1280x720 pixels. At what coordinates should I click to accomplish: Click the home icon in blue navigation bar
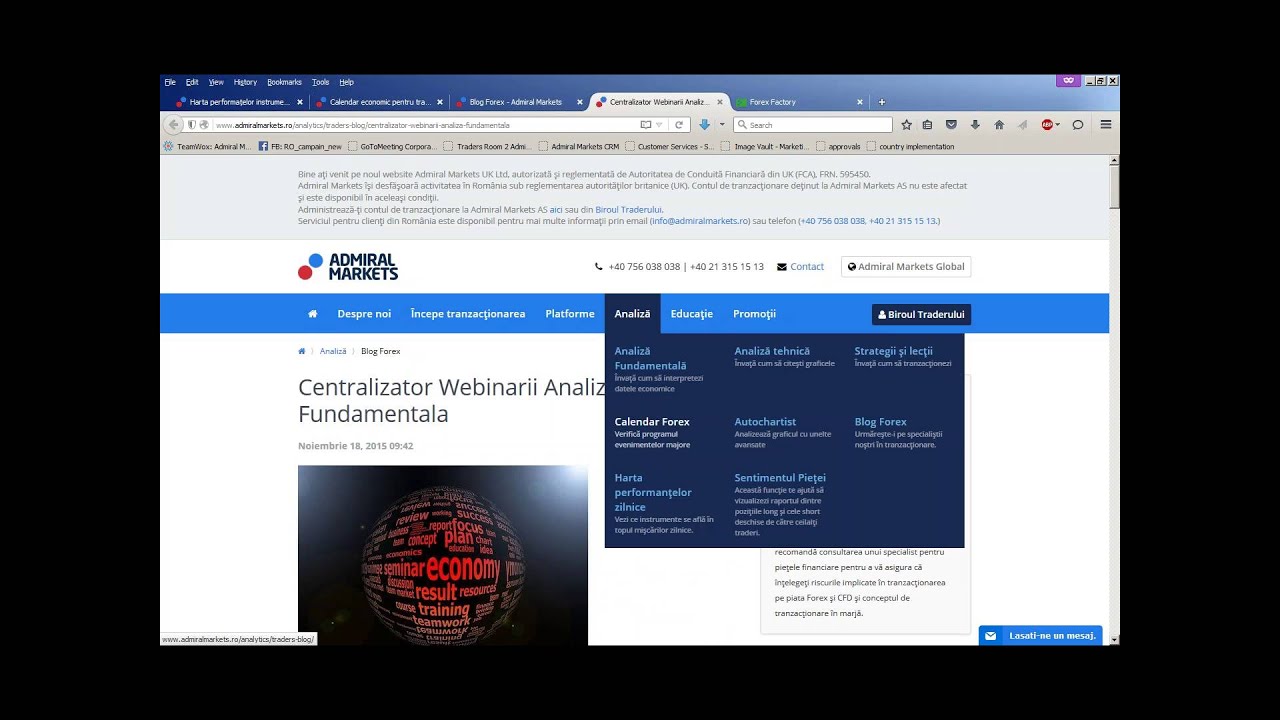(312, 314)
